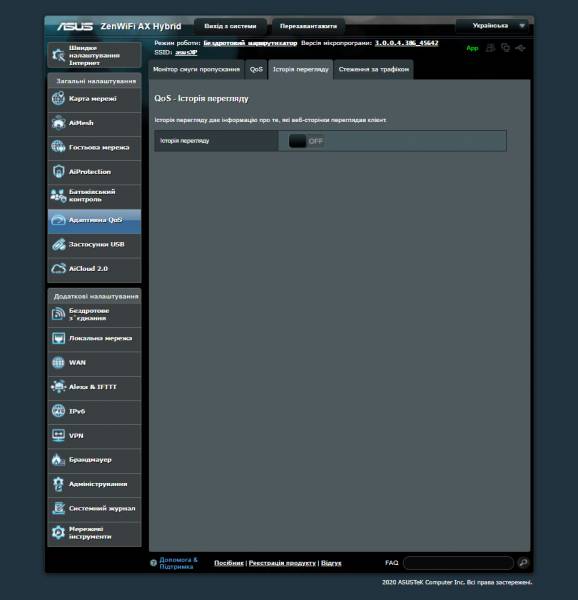Screen dimensions: 578x600
Task: Click Вихід з системи logout button
Action: pyautogui.click(x=230, y=26)
